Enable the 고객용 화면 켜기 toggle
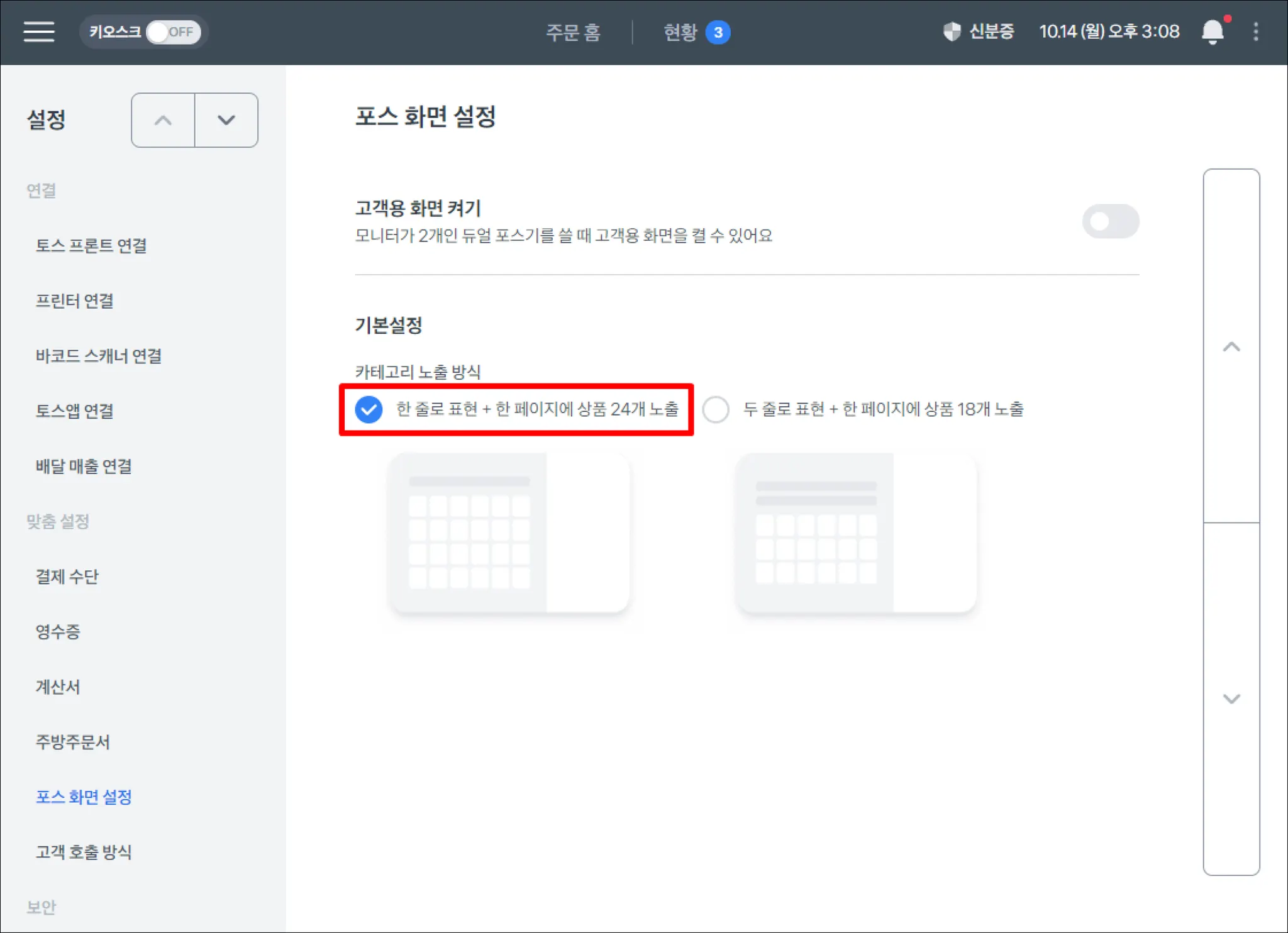The width and height of the screenshot is (1288, 933). click(x=1110, y=221)
